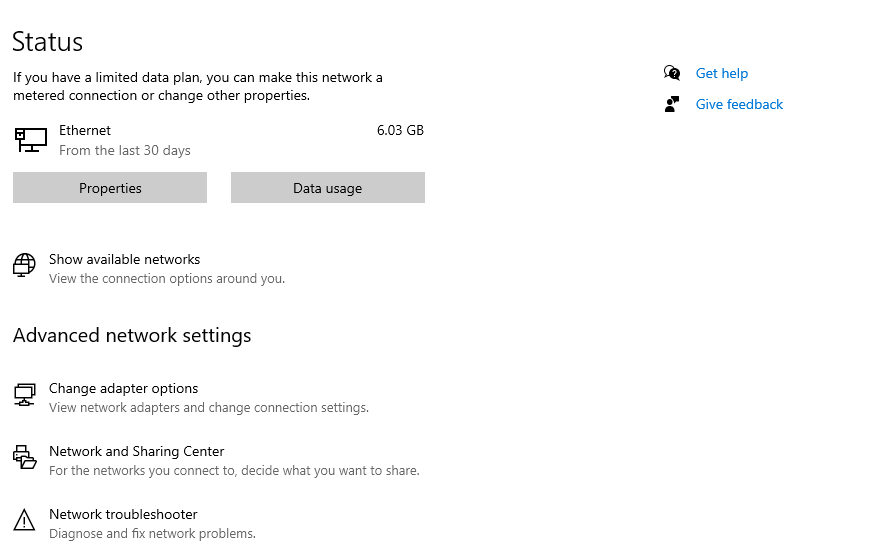
Task: Click the globe icon for available networks
Action: 25,265
